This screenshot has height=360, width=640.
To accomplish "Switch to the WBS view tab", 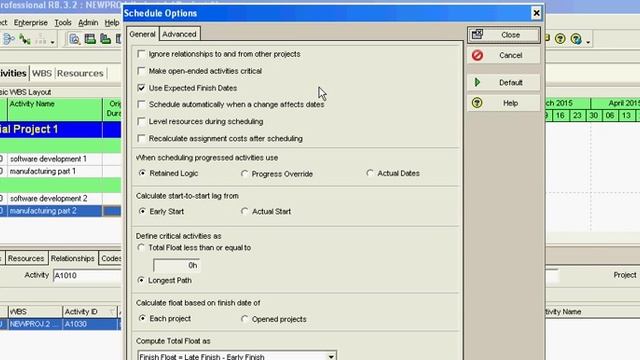I will [42, 73].
